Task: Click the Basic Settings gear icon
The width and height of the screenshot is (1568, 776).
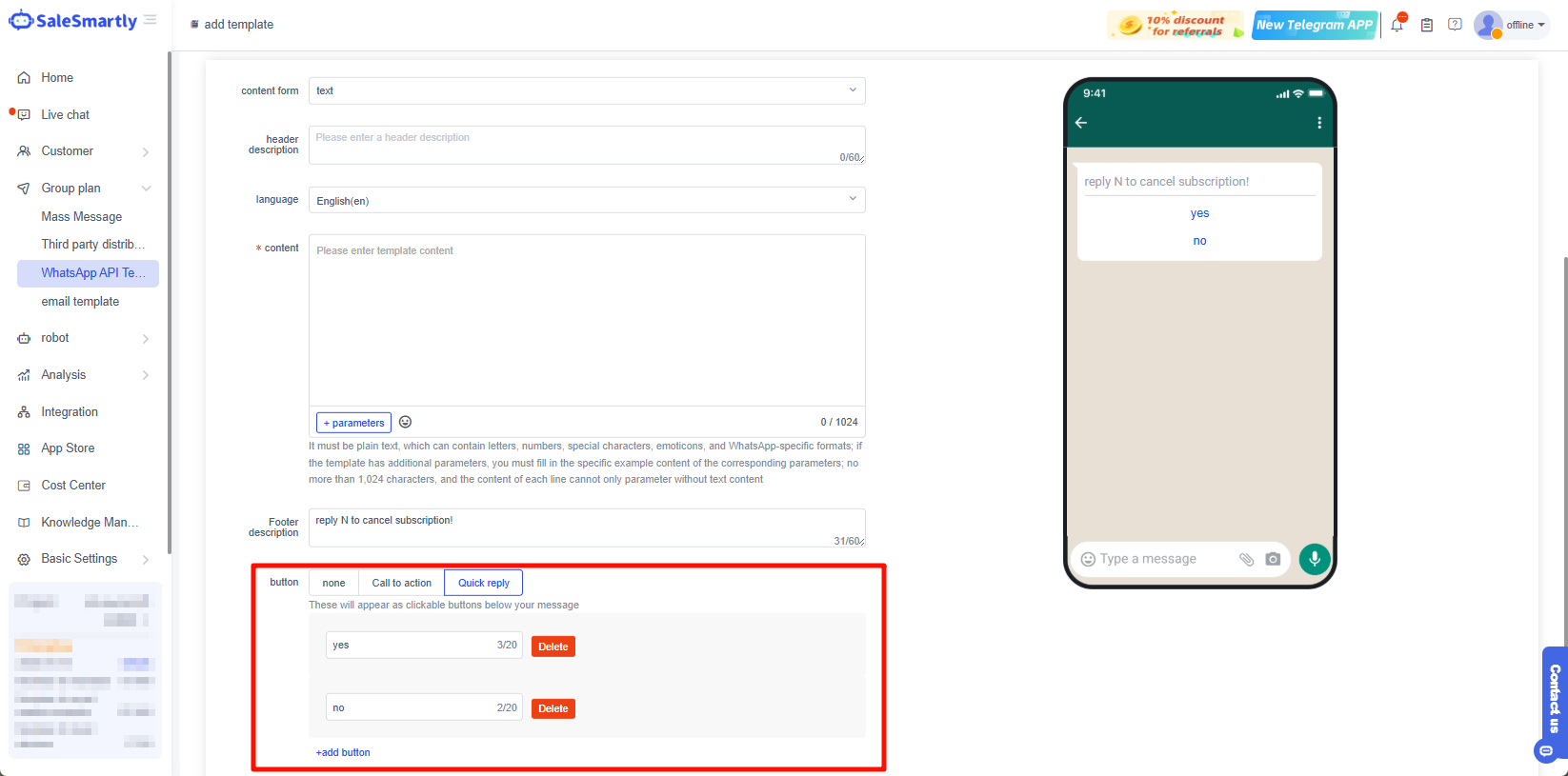Action: [24, 559]
